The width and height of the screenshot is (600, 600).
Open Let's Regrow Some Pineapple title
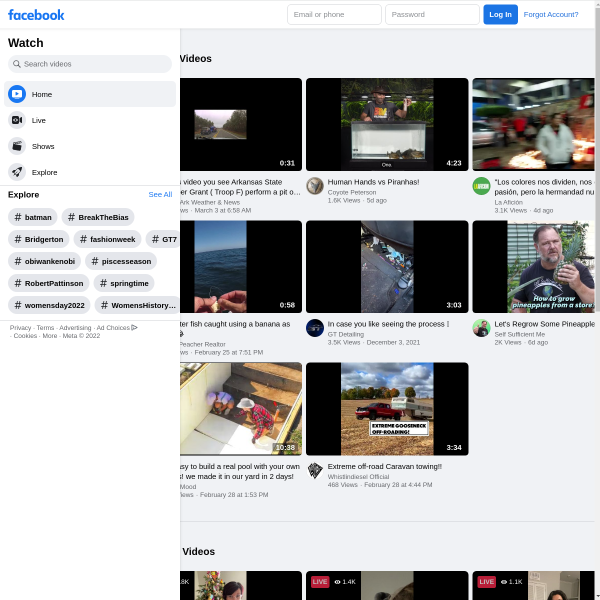pos(545,324)
